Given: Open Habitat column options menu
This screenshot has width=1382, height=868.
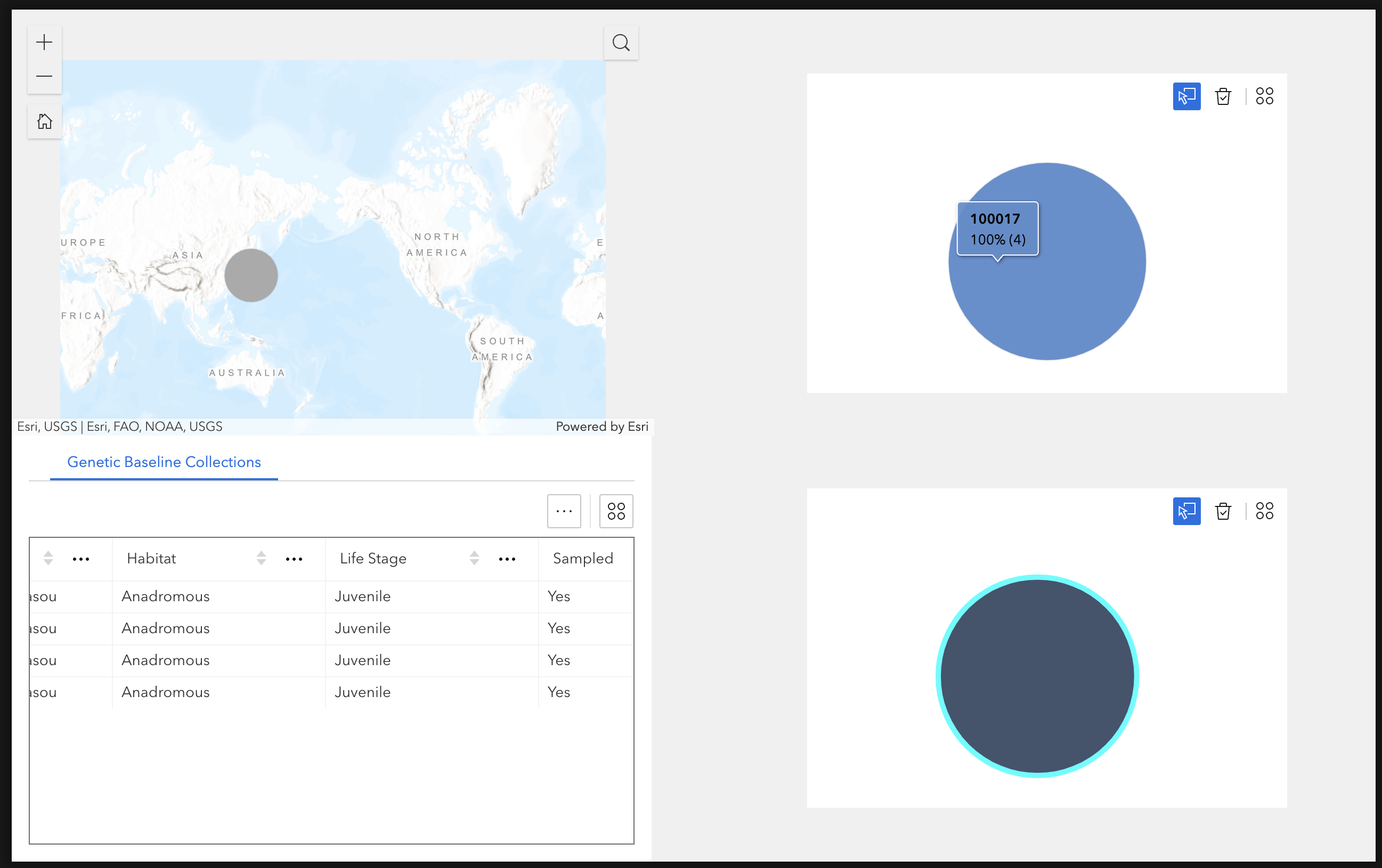Looking at the screenshot, I should [294, 559].
